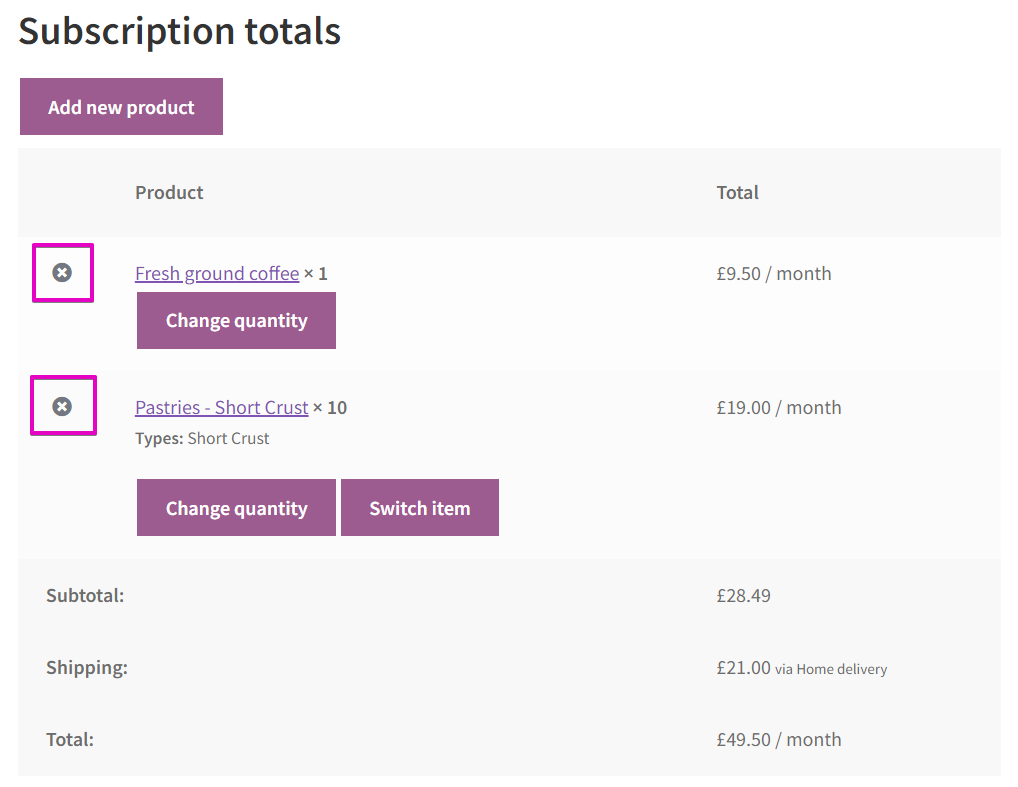The width and height of the screenshot is (1018, 787).
Task: Click the Total column header
Action: (737, 193)
